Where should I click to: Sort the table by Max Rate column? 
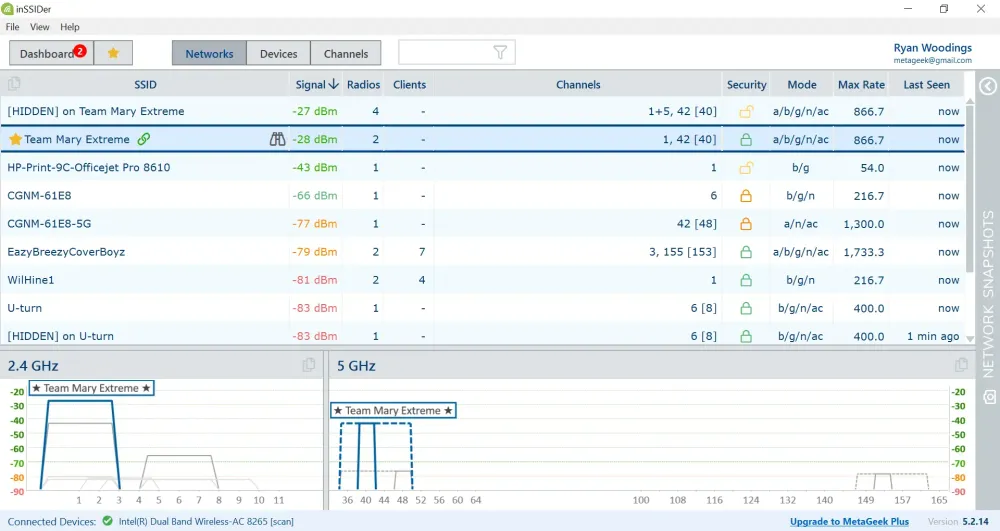click(861, 85)
